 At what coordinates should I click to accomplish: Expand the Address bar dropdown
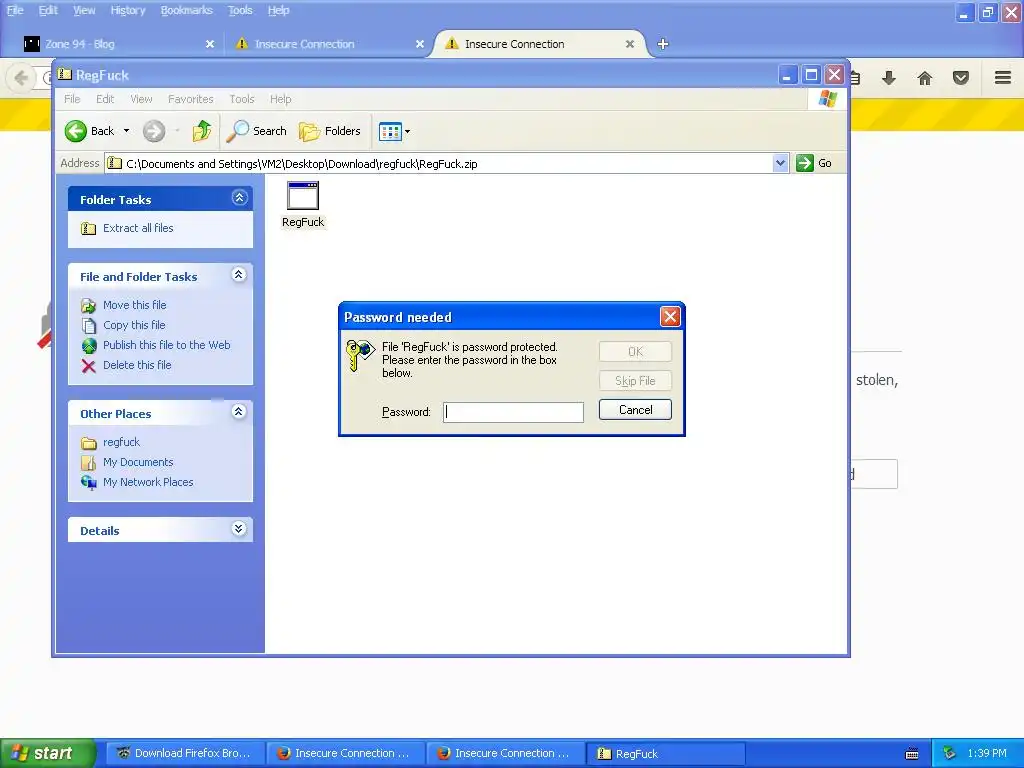pyautogui.click(x=780, y=163)
